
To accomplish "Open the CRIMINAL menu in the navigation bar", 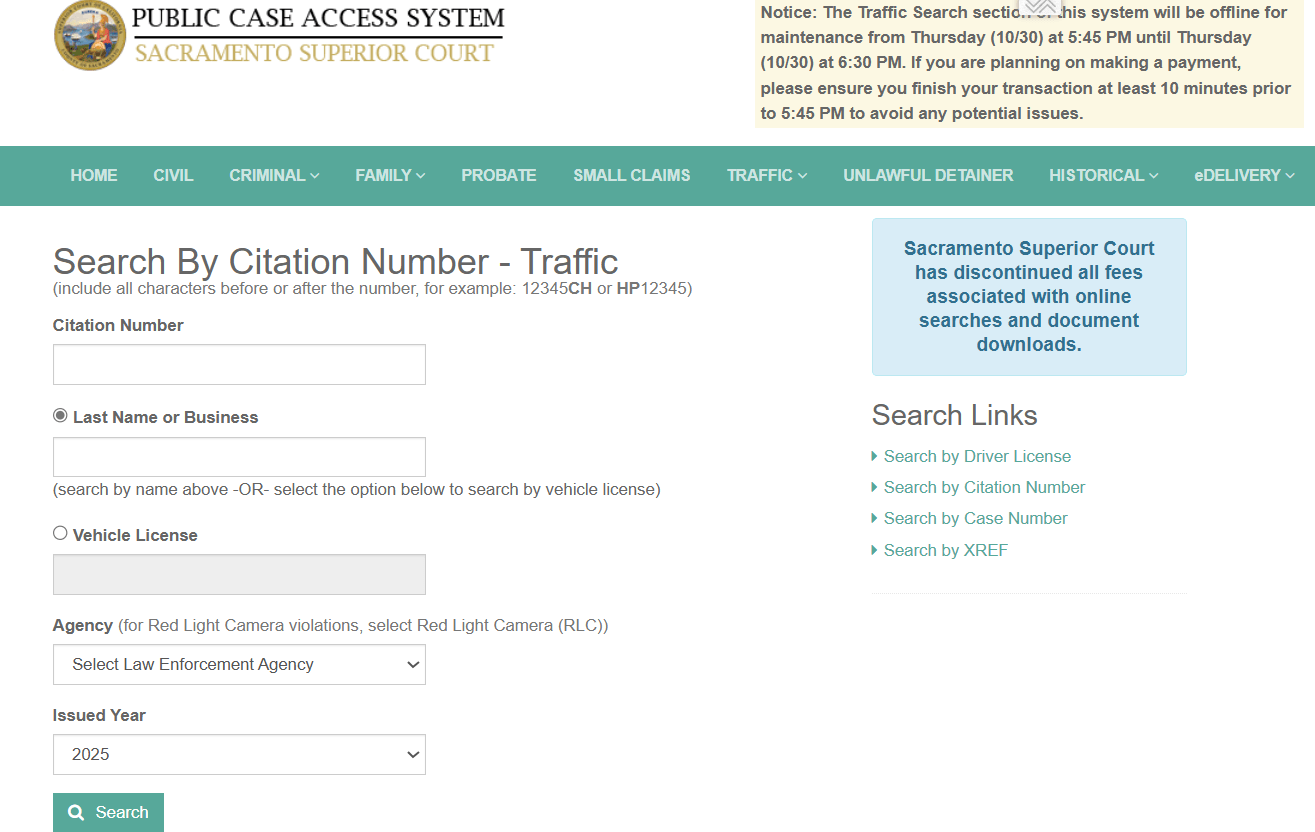I will [273, 175].
